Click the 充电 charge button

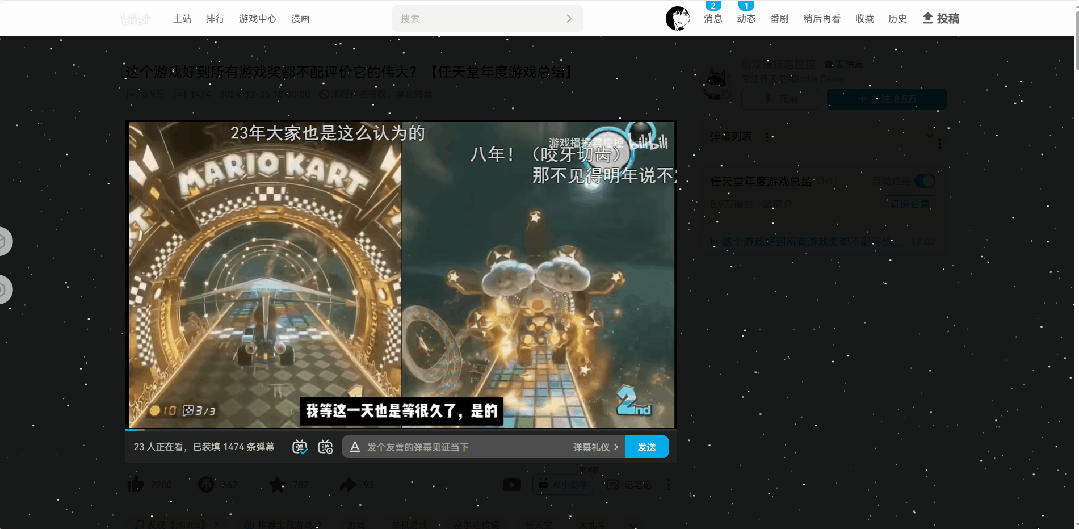point(780,99)
